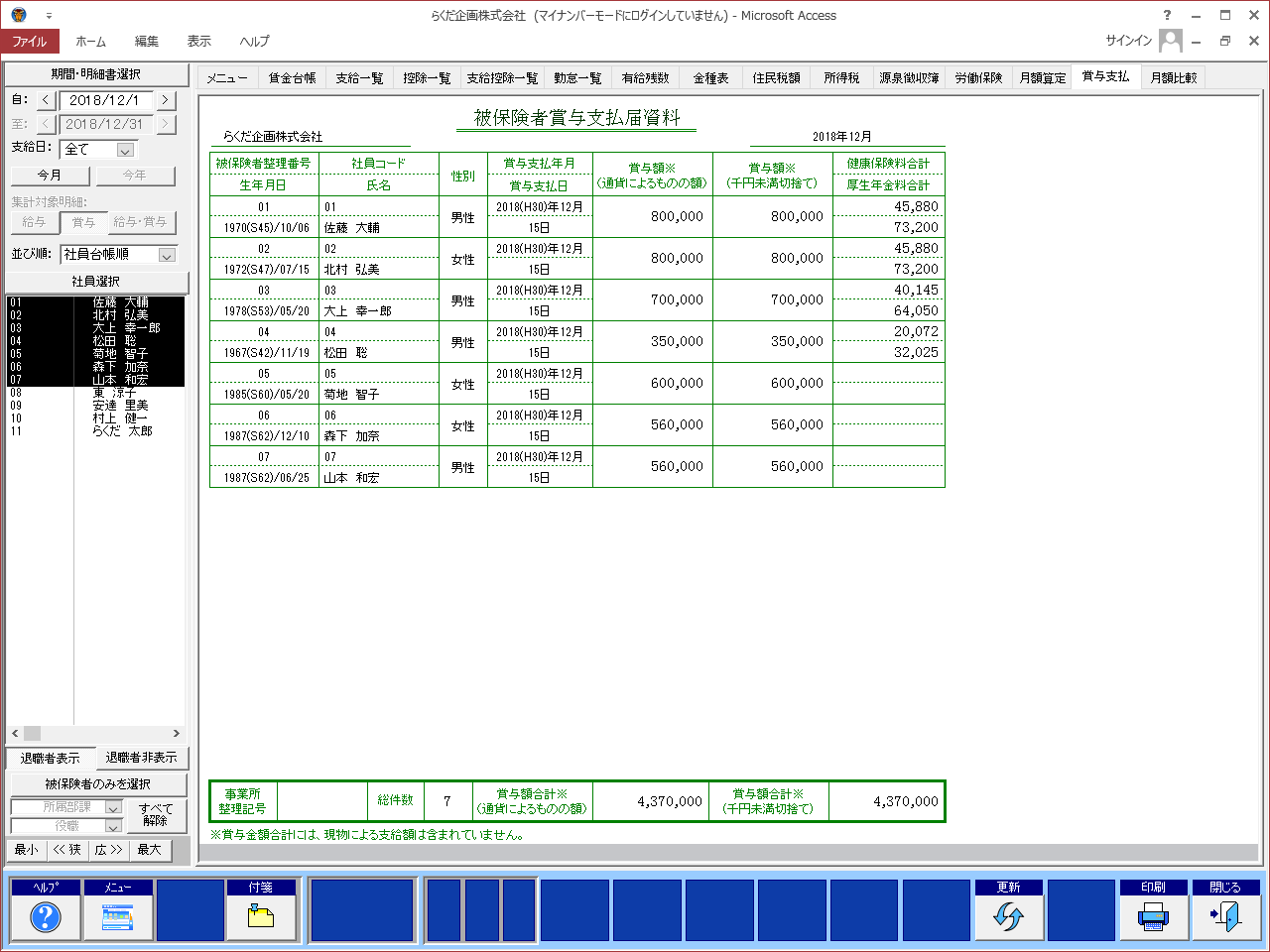The width and height of the screenshot is (1270, 952).
Task: Click the すべて解除 button
Action: (156, 815)
